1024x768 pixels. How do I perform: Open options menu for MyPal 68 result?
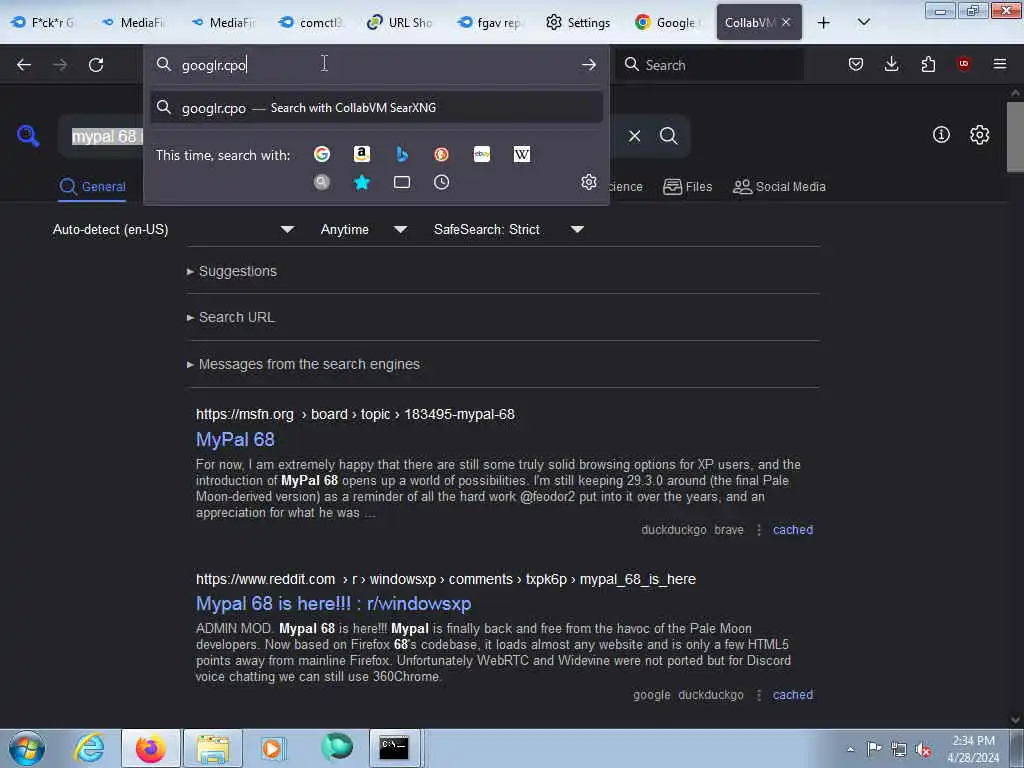click(758, 530)
